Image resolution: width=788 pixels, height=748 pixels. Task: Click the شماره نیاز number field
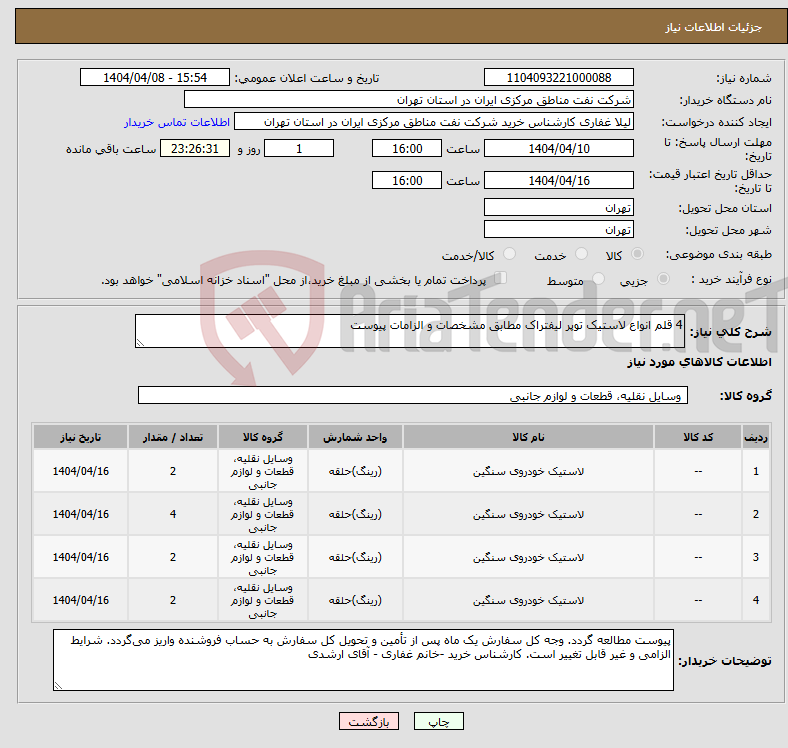coord(558,78)
